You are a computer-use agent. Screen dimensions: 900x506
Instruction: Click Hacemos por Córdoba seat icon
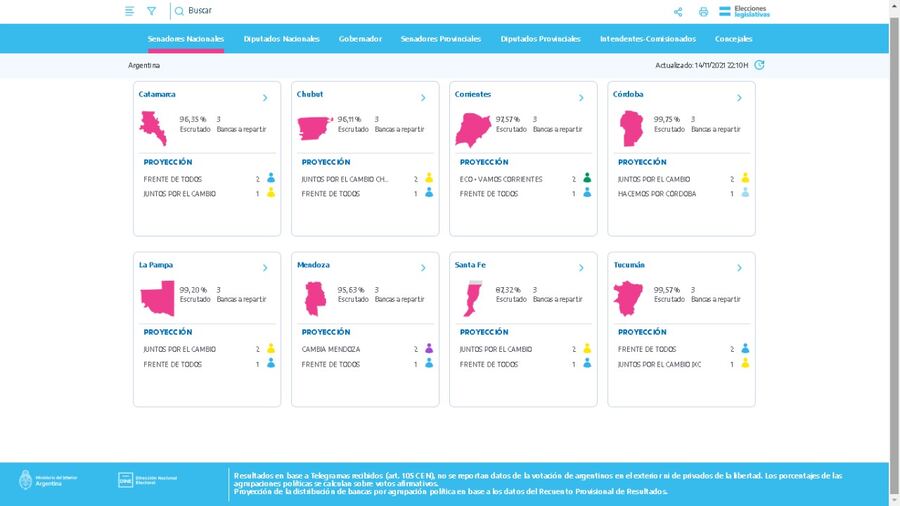(745, 193)
